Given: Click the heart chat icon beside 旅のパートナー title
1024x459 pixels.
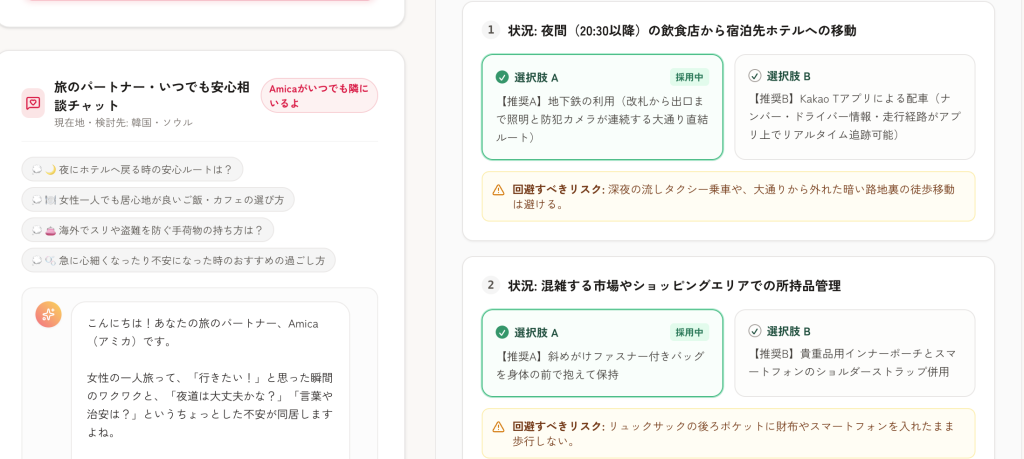Looking at the screenshot, I should pos(33,103).
